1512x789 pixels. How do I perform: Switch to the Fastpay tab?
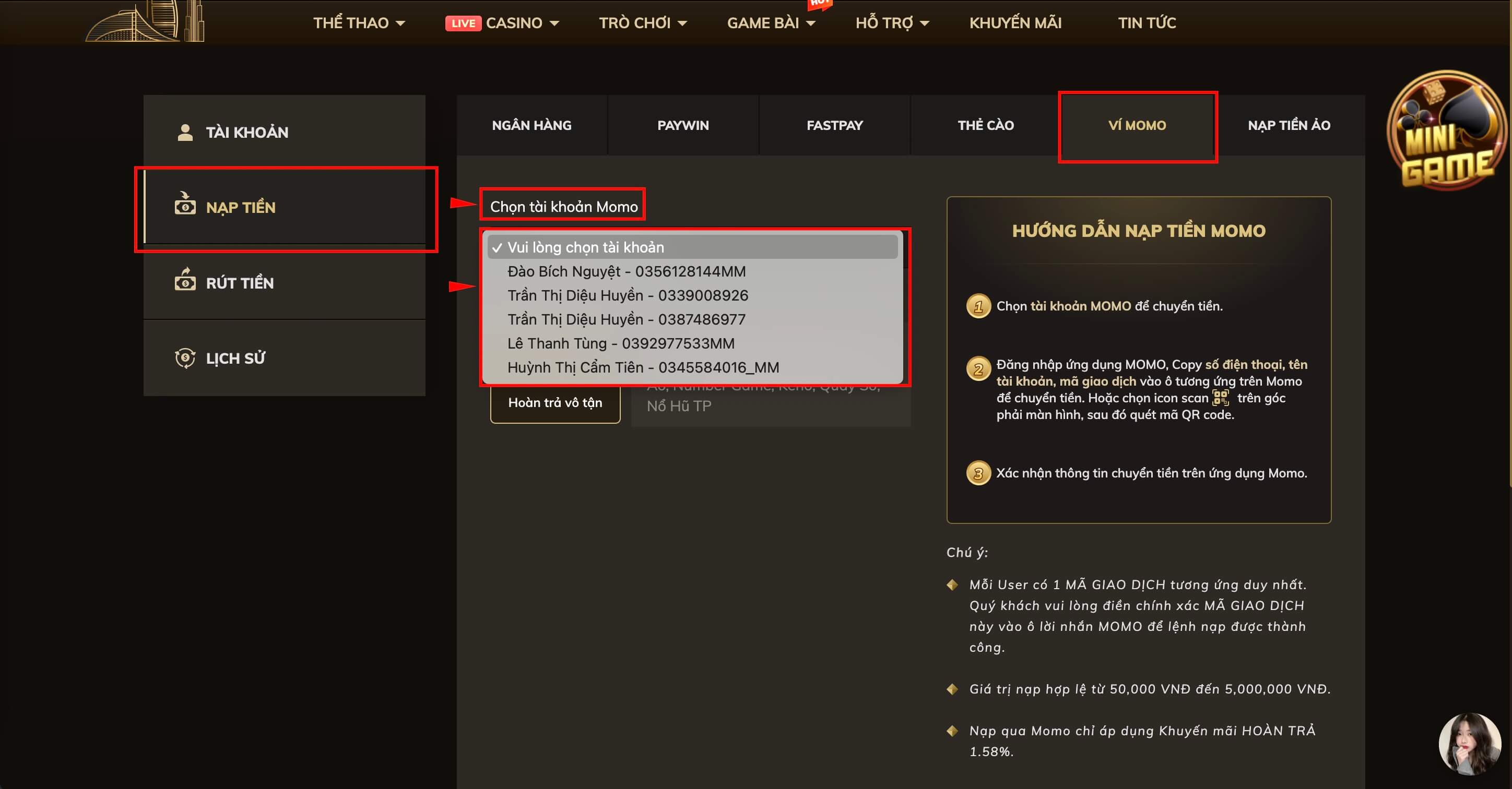[835, 125]
